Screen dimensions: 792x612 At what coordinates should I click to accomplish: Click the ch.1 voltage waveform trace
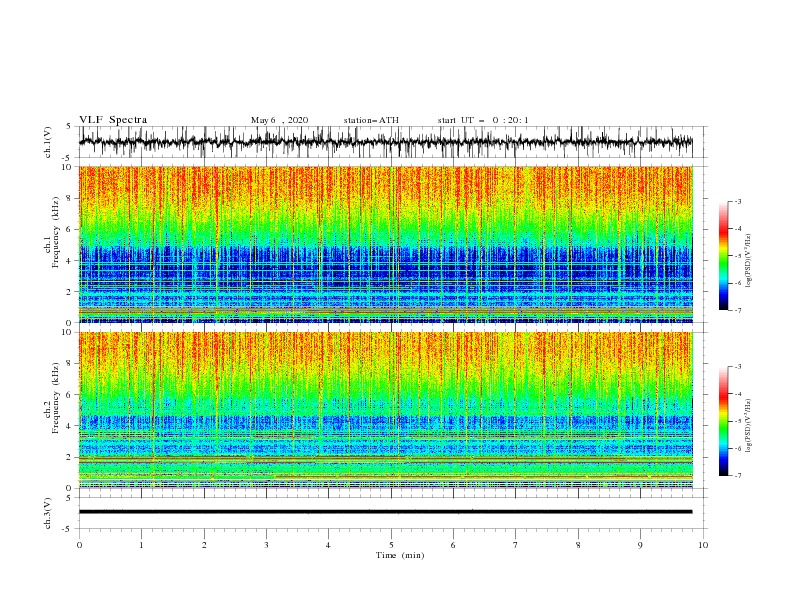(385, 142)
